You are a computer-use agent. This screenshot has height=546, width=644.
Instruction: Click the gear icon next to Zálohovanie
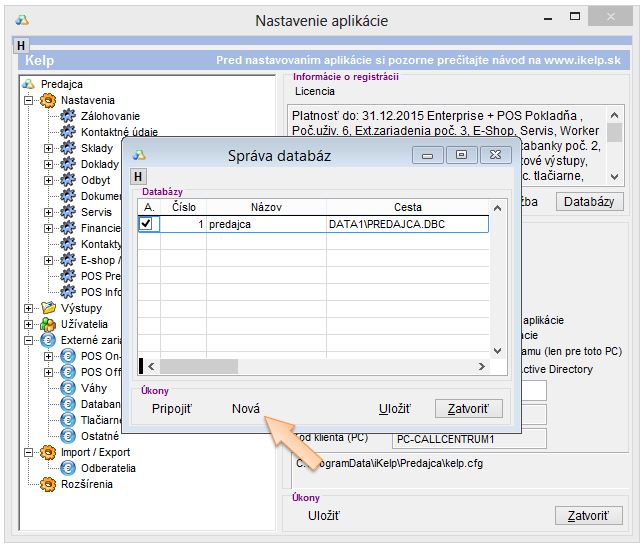click(68, 116)
